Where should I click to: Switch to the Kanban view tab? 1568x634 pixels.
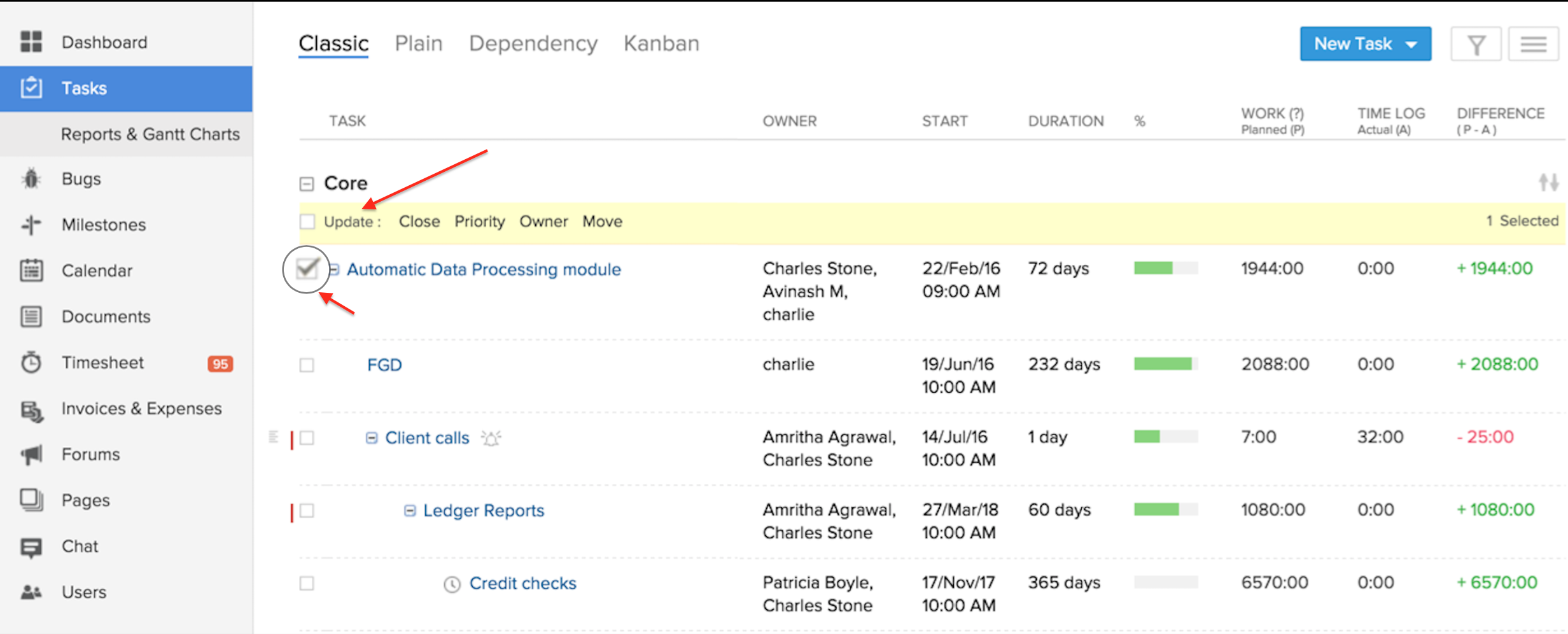pyautogui.click(x=661, y=43)
